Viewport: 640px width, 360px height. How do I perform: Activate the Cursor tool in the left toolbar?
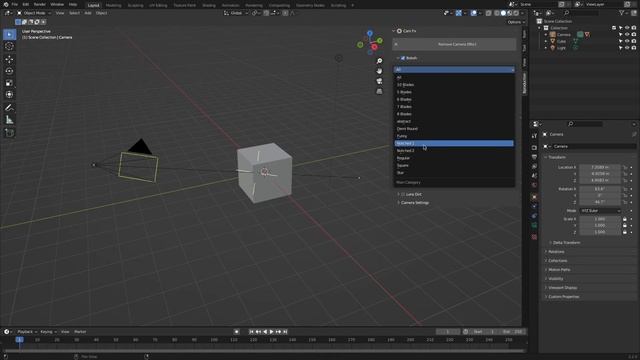(9, 46)
